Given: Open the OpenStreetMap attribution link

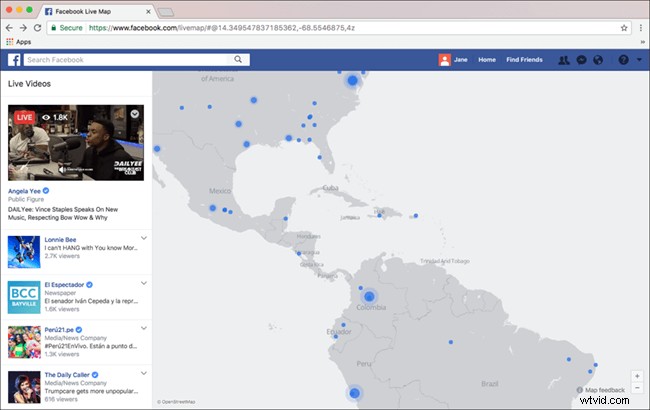Looking at the screenshot, I should (176, 402).
